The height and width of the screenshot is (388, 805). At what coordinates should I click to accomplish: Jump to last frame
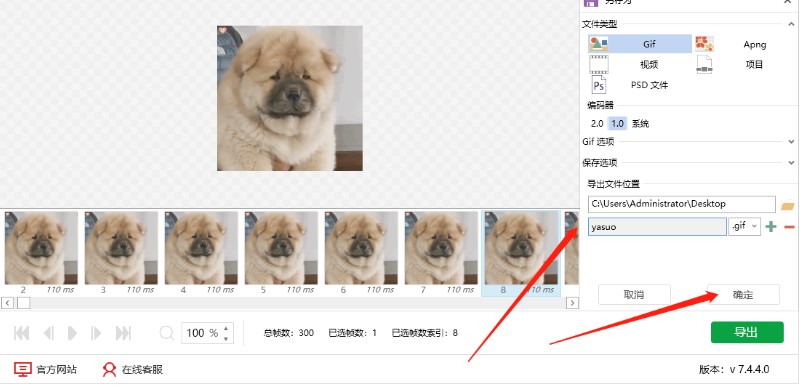coord(123,333)
